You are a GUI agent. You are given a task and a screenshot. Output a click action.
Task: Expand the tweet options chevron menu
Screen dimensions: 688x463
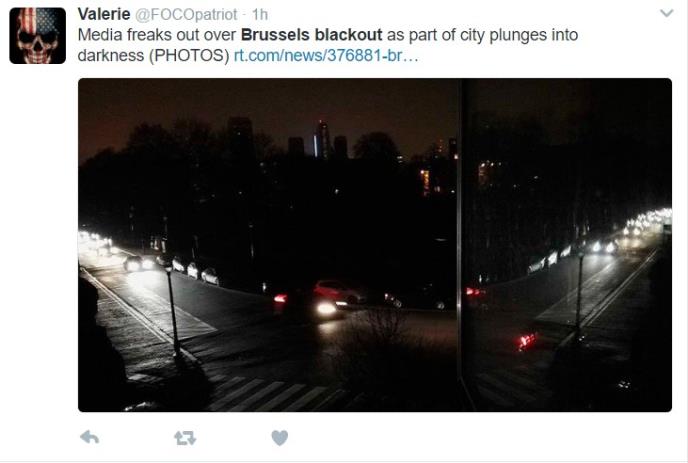pyautogui.click(x=666, y=13)
